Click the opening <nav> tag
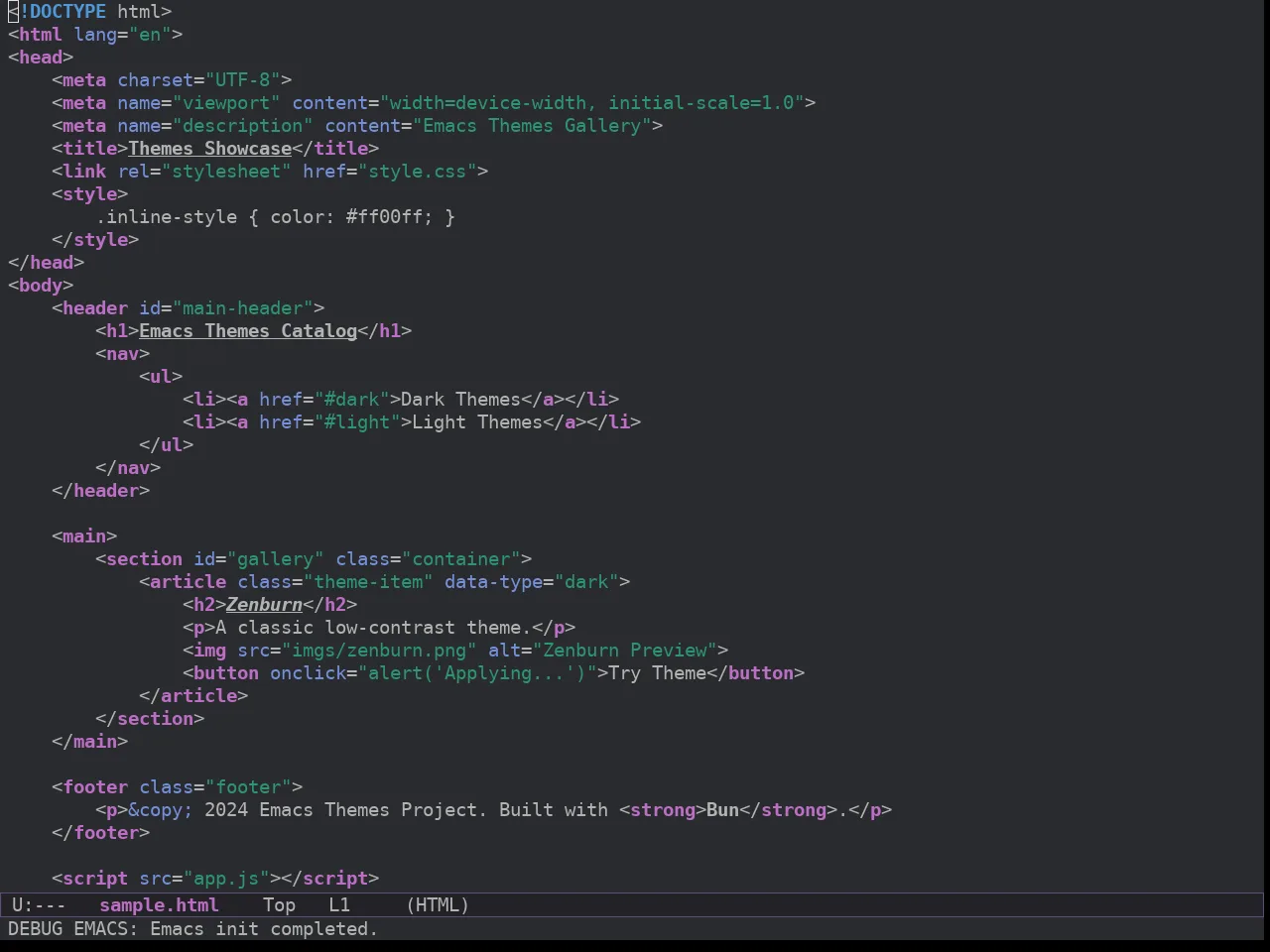Screen dimensions: 1270x952 tap(123, 354)
